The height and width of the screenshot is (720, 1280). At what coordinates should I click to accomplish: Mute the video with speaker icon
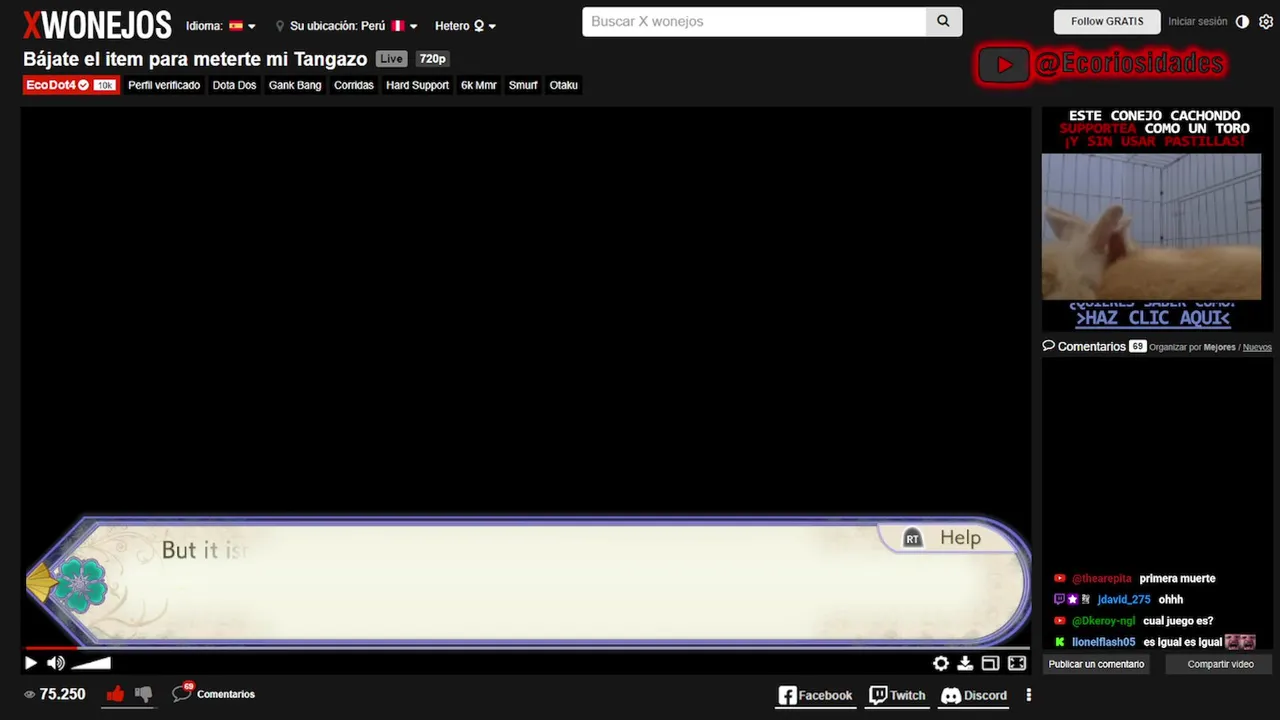pyautogui.click(x=56, y=663)
